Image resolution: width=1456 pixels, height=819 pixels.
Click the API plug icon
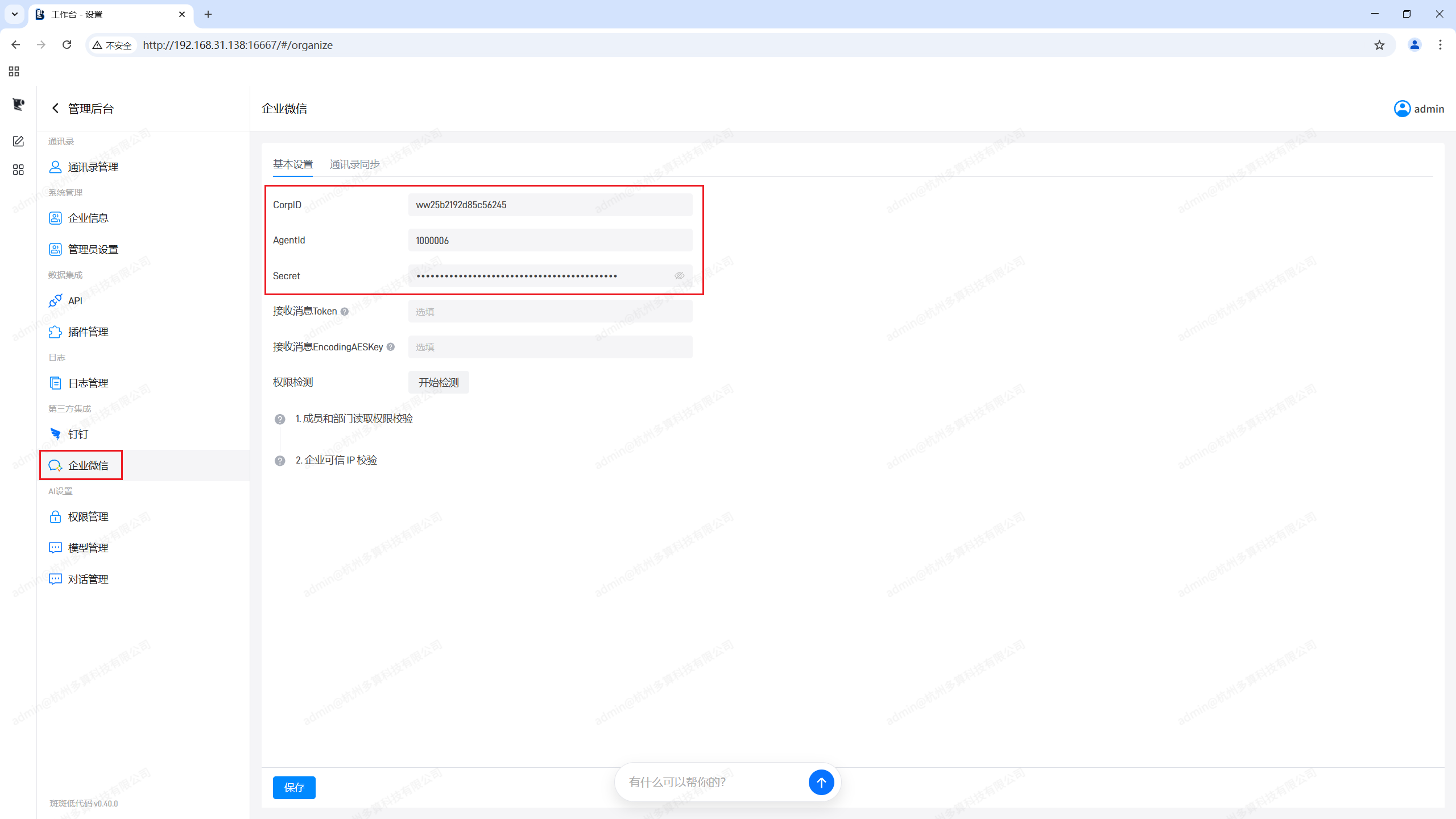coord(55,300)
